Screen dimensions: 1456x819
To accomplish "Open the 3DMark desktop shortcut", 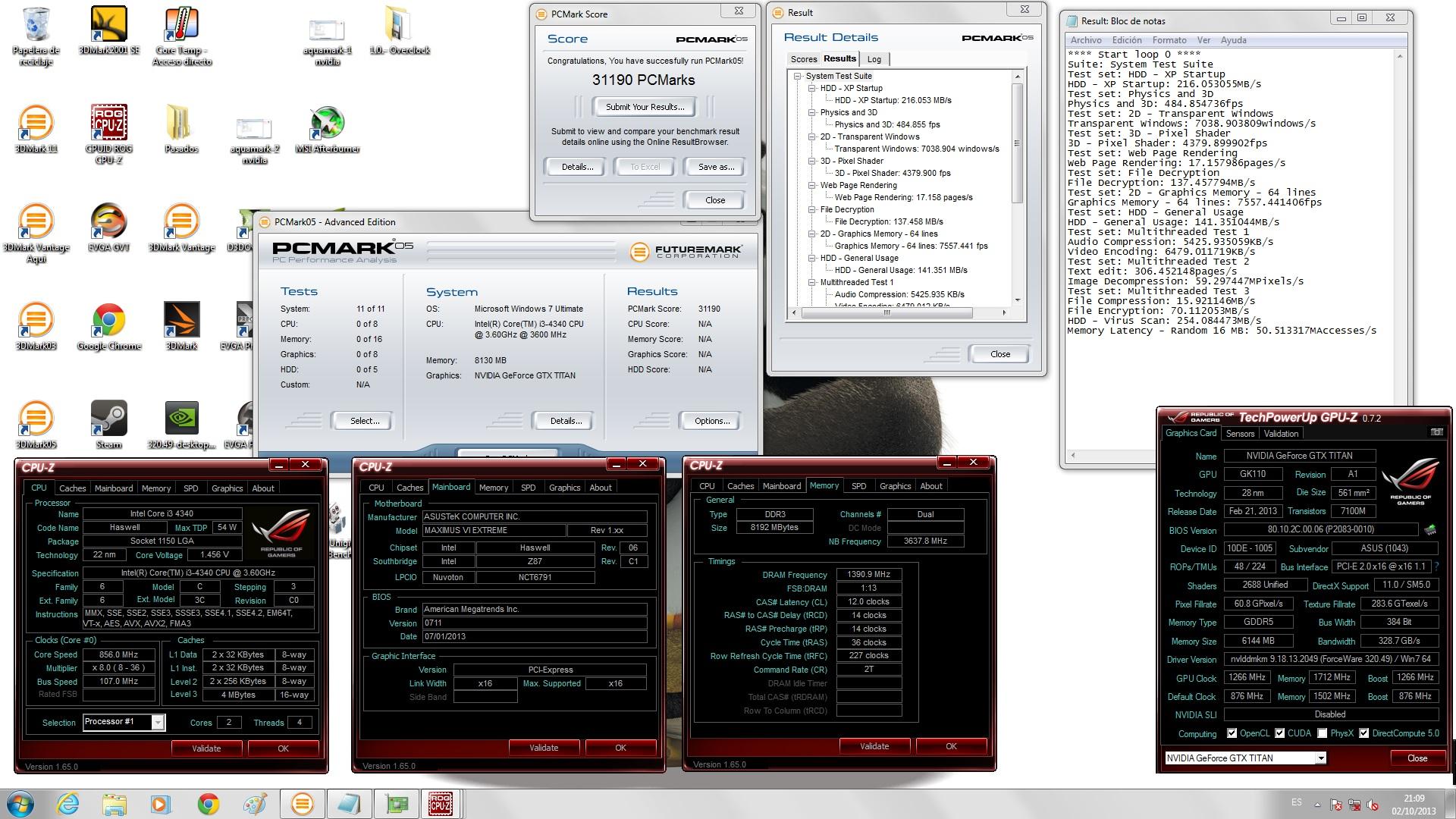I will (x=181, y=326).
